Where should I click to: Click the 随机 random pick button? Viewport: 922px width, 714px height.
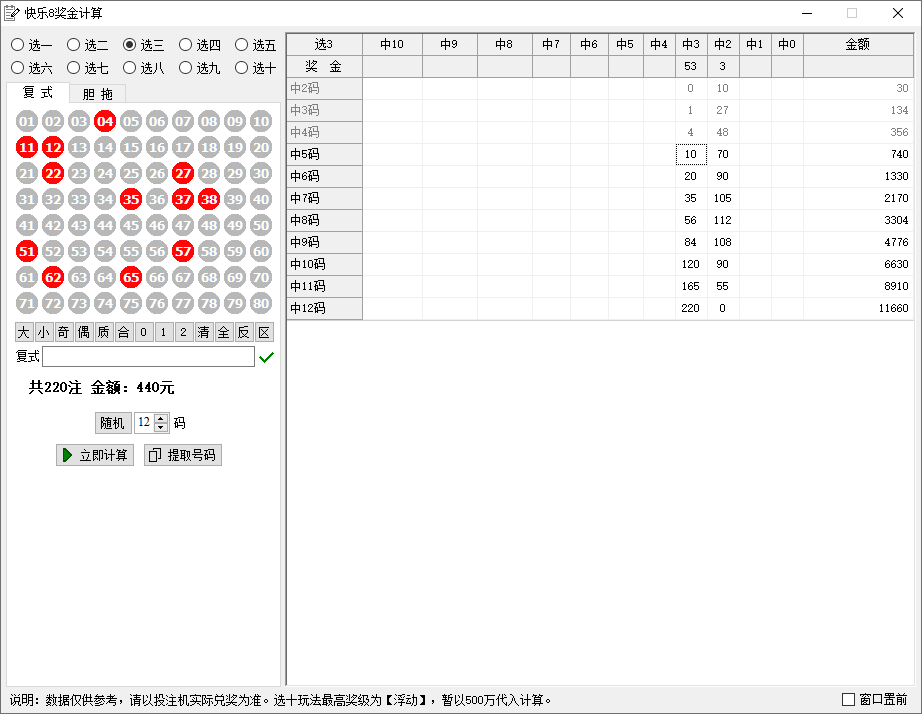pyautogui.click(x=112, y=423)
